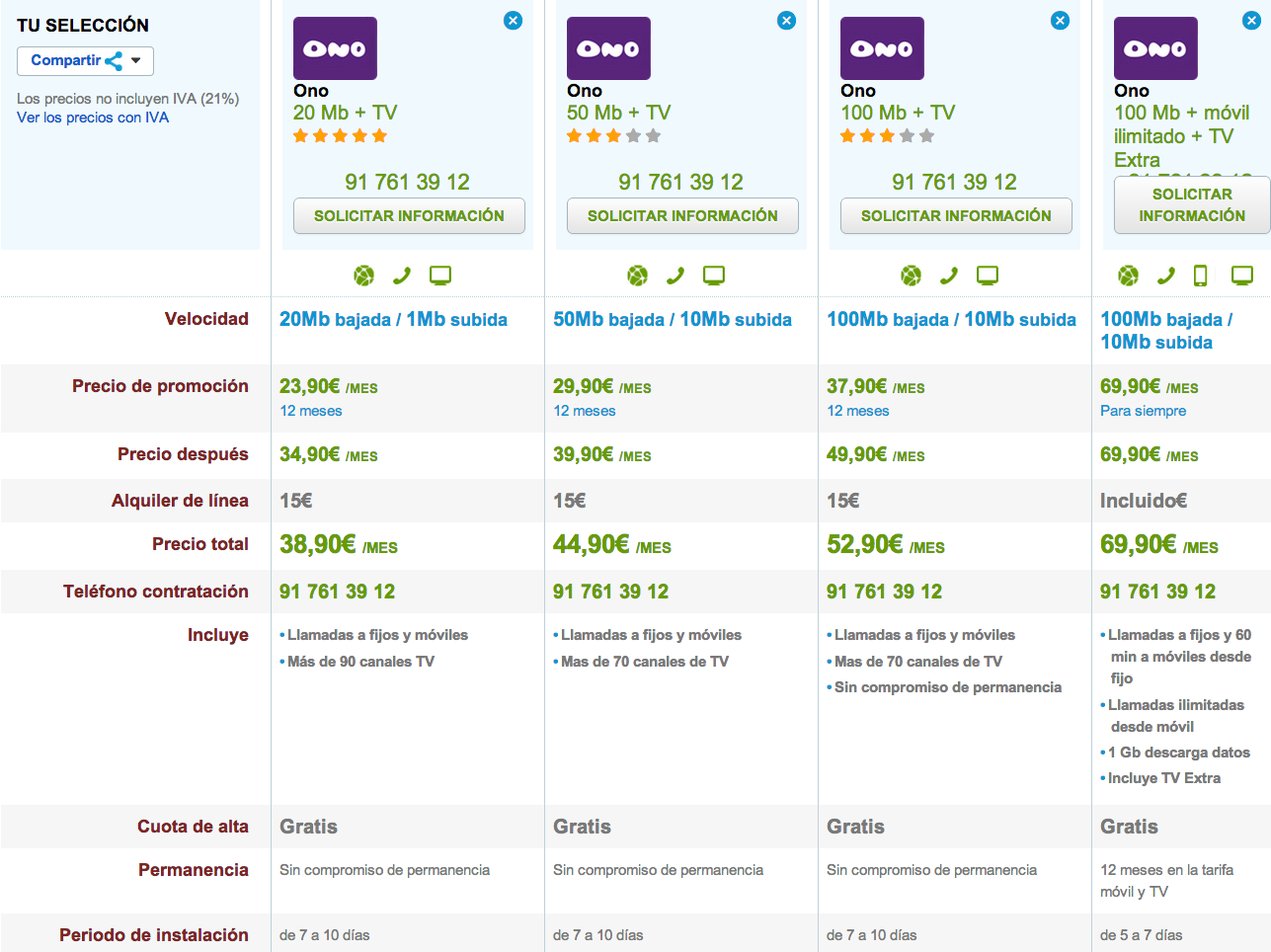Request information for the 50 Mb + TV plan
1271x952 pixels.
682,216
